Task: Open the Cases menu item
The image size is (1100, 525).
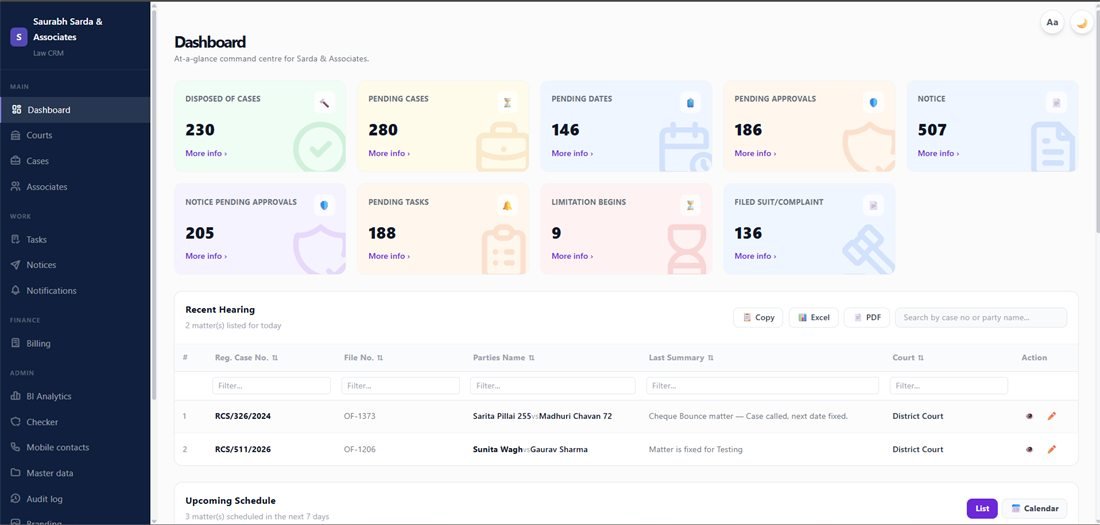Action: [75, 161]
